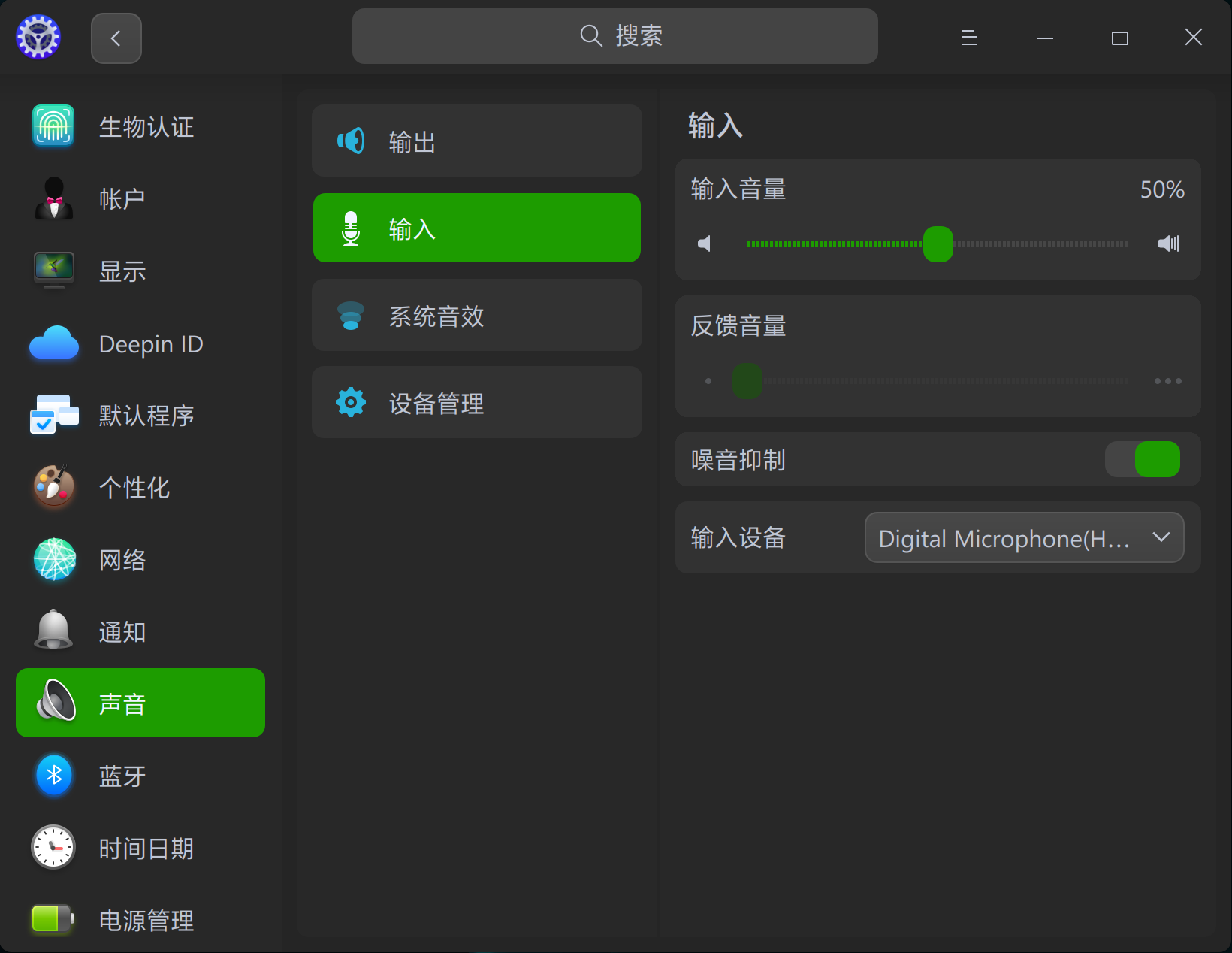Viewport: 1232px width, 953px height.
Task: Go back with the back arrow button
Action: [x=116, y=38]
